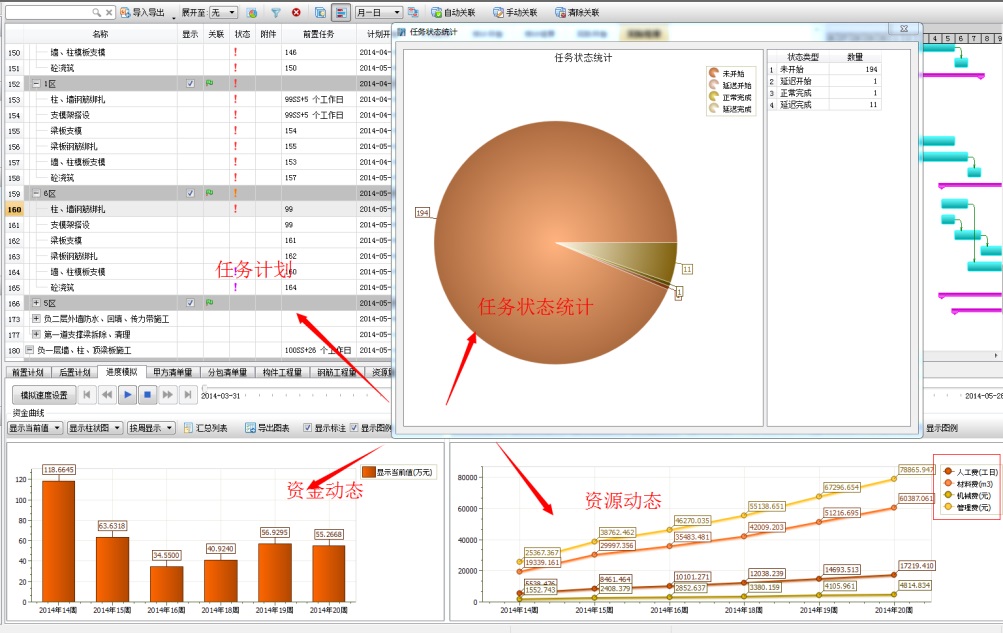Click the funnel filter icon in toolbar
The height and width of the screenshot is (633, 1003).
click(275, 13)
